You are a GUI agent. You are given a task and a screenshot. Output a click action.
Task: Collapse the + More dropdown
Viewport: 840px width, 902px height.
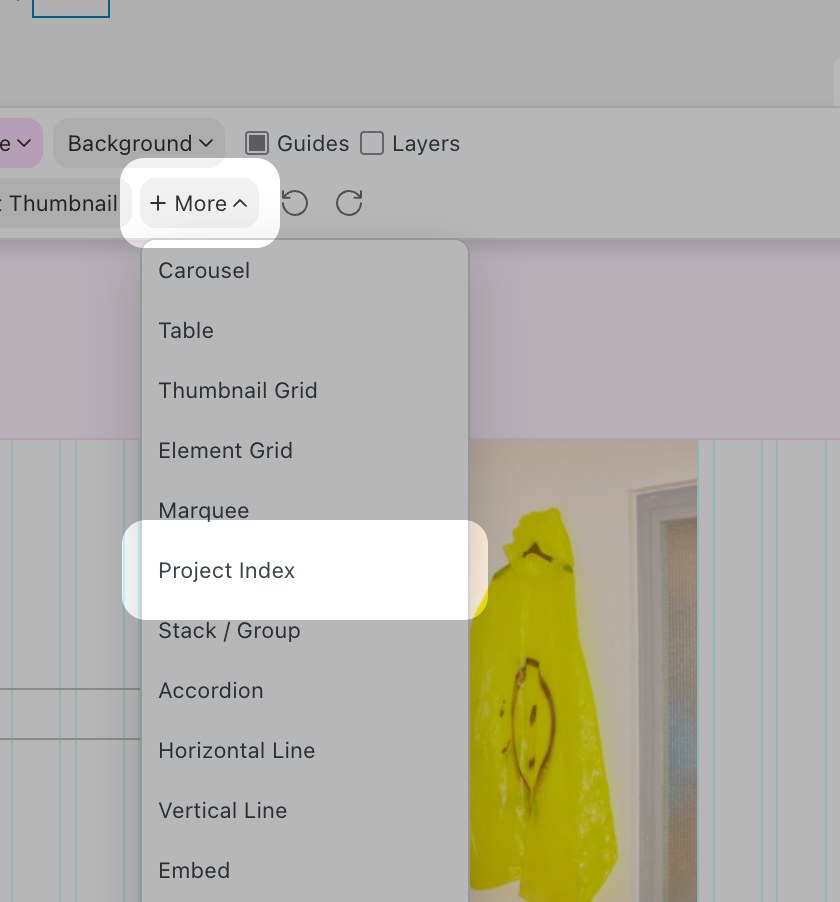click(199, 203)
